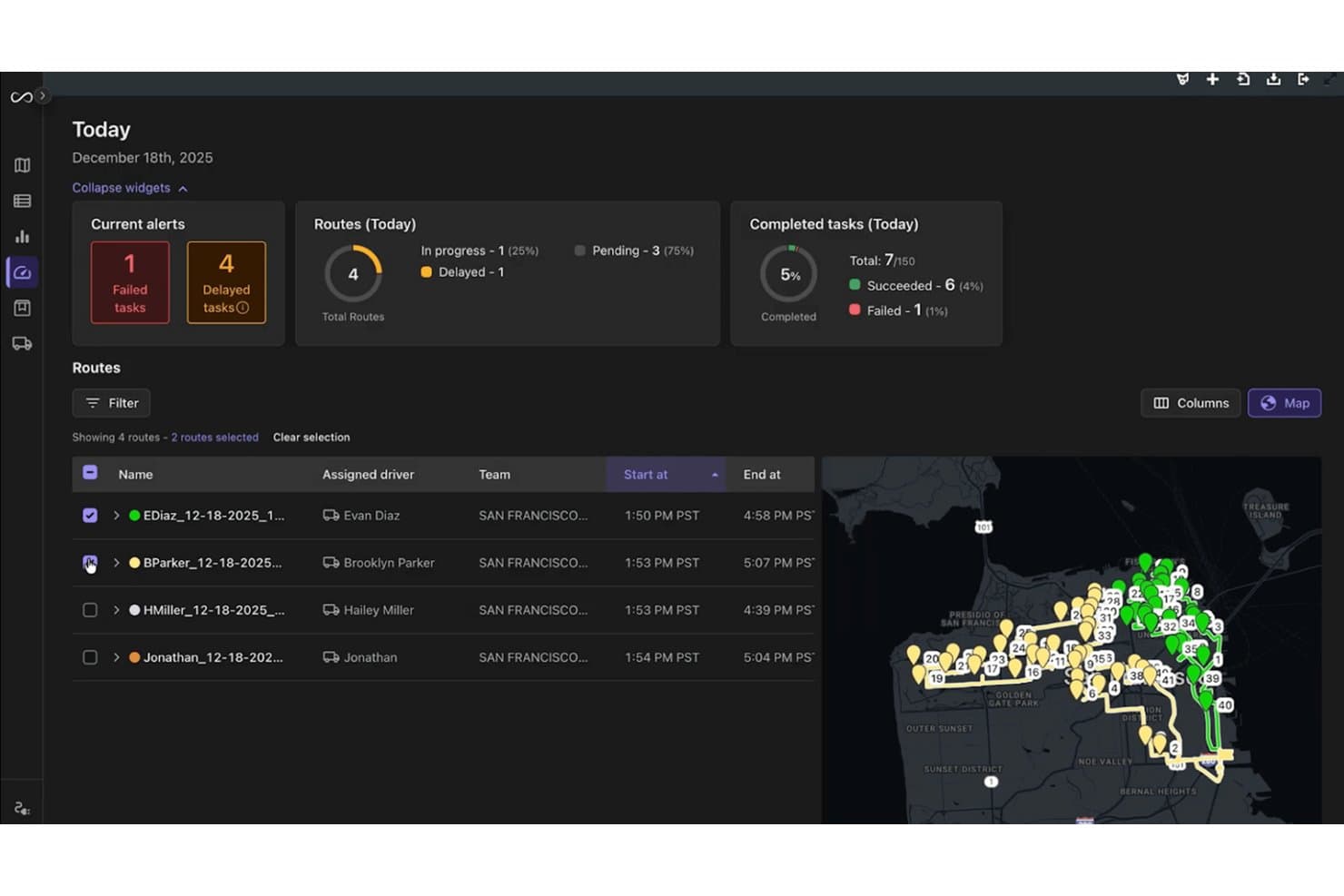Click the exit arrow icon in top toolbar
The height and width of the screenshot is (896, 1344).
click(1303, 79)
